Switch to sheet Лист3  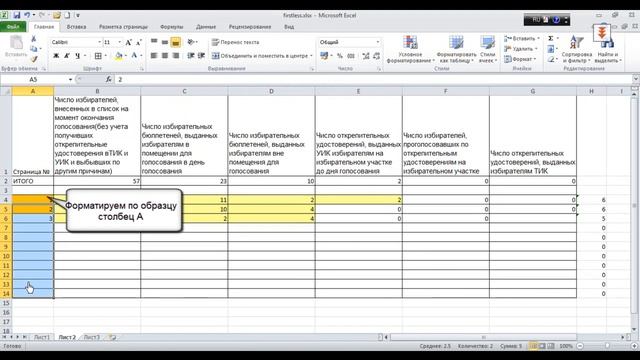91,337
